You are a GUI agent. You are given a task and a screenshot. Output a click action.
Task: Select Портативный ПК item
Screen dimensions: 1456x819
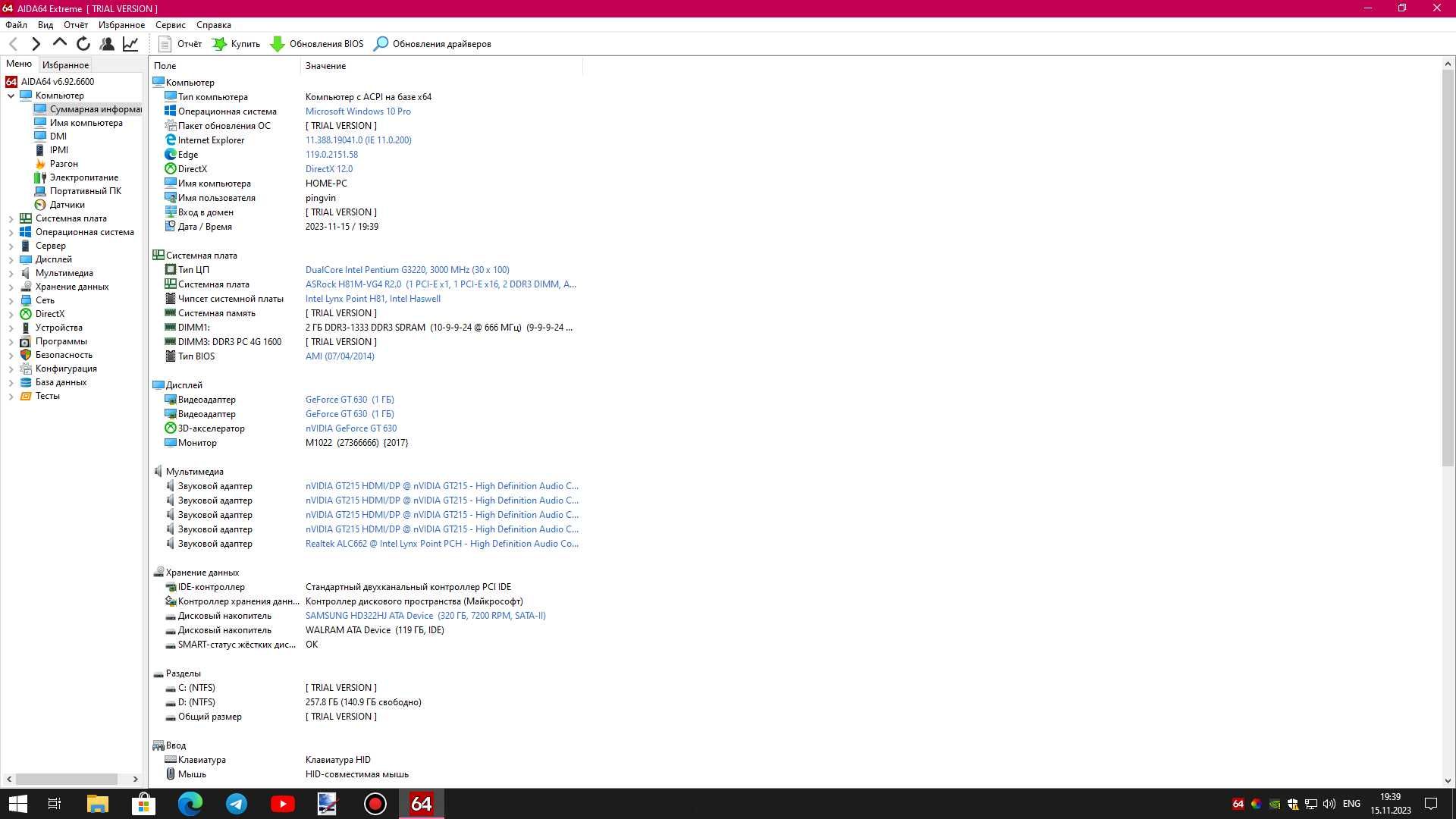coord(86,191)
